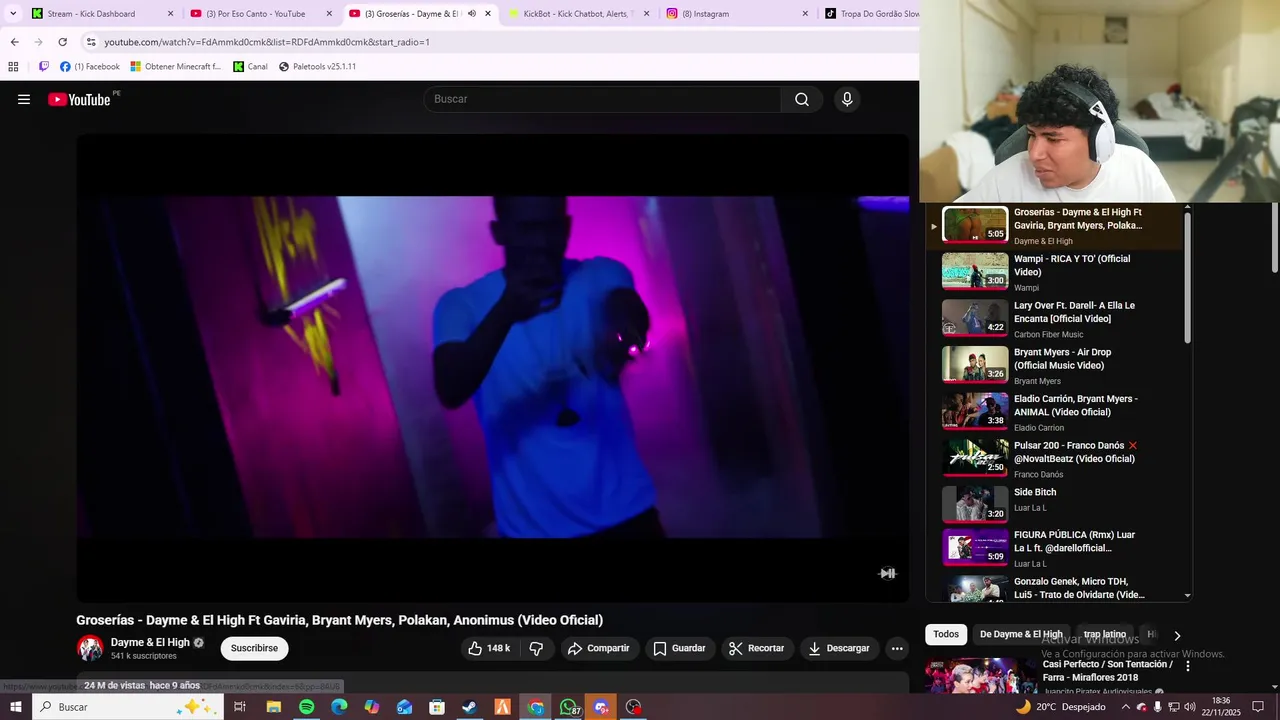Click the video player to pause playback

point(493,368)
